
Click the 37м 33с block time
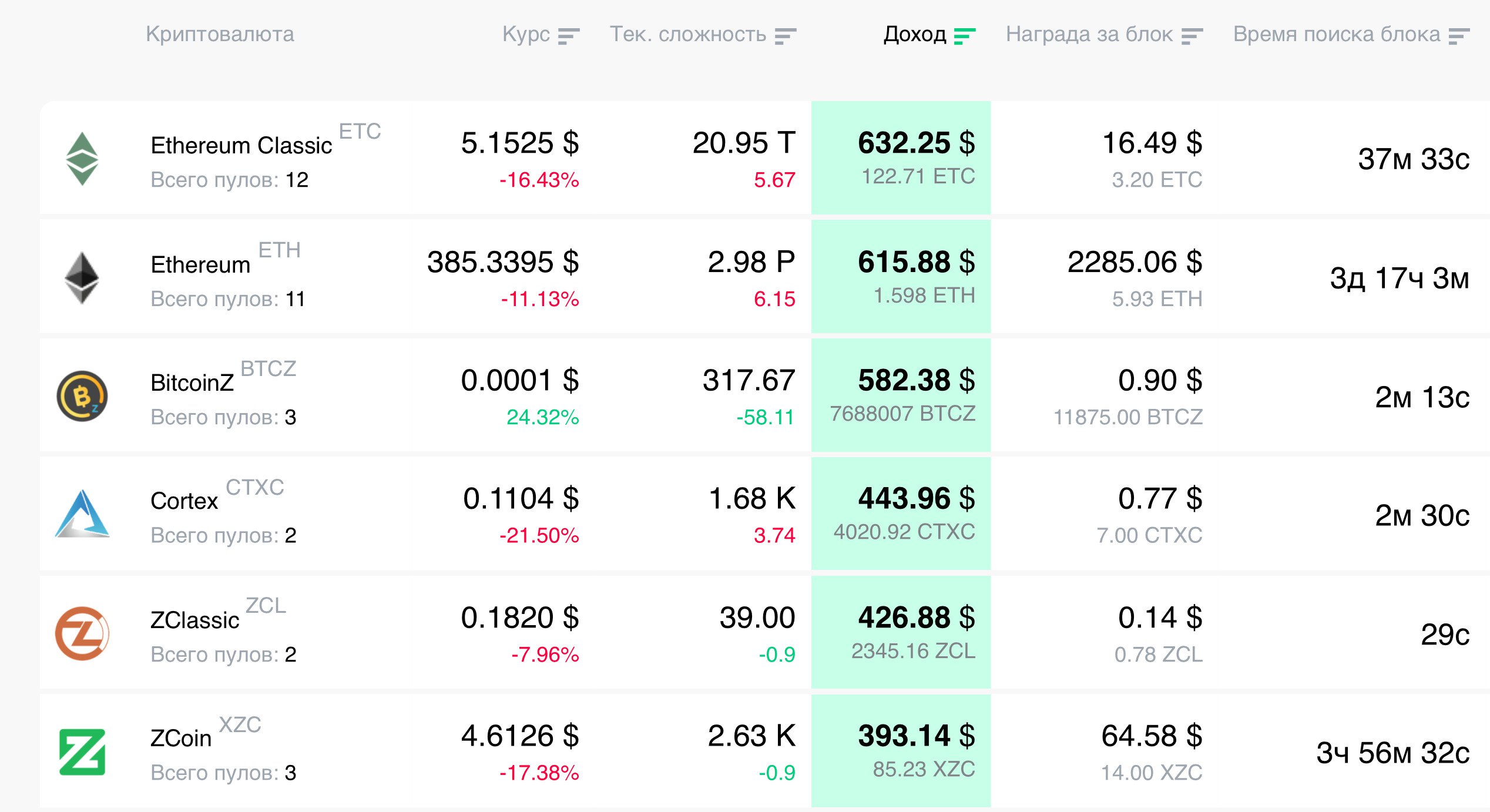(x=1414, y=159)
